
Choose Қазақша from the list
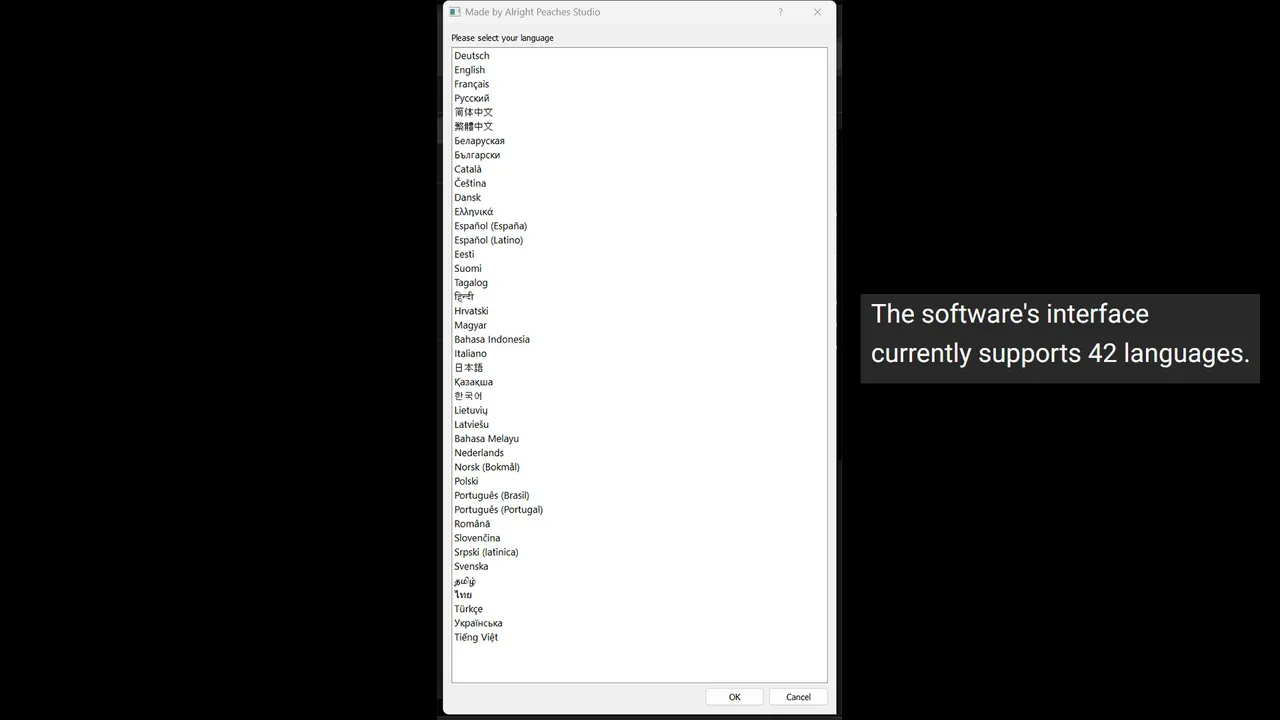[473, 382]
